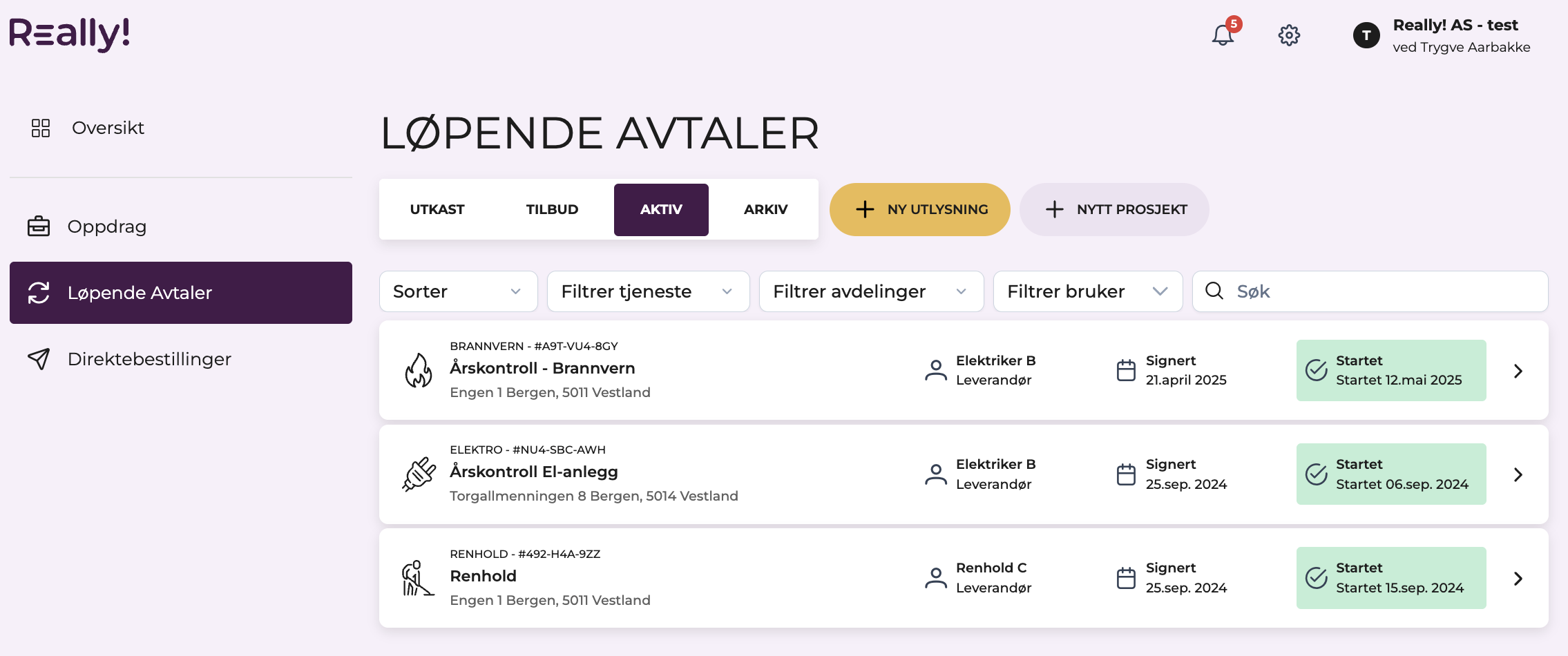The image size is (1568, 656).
Task: Click the Really! logo
Action: click(70, 34)
